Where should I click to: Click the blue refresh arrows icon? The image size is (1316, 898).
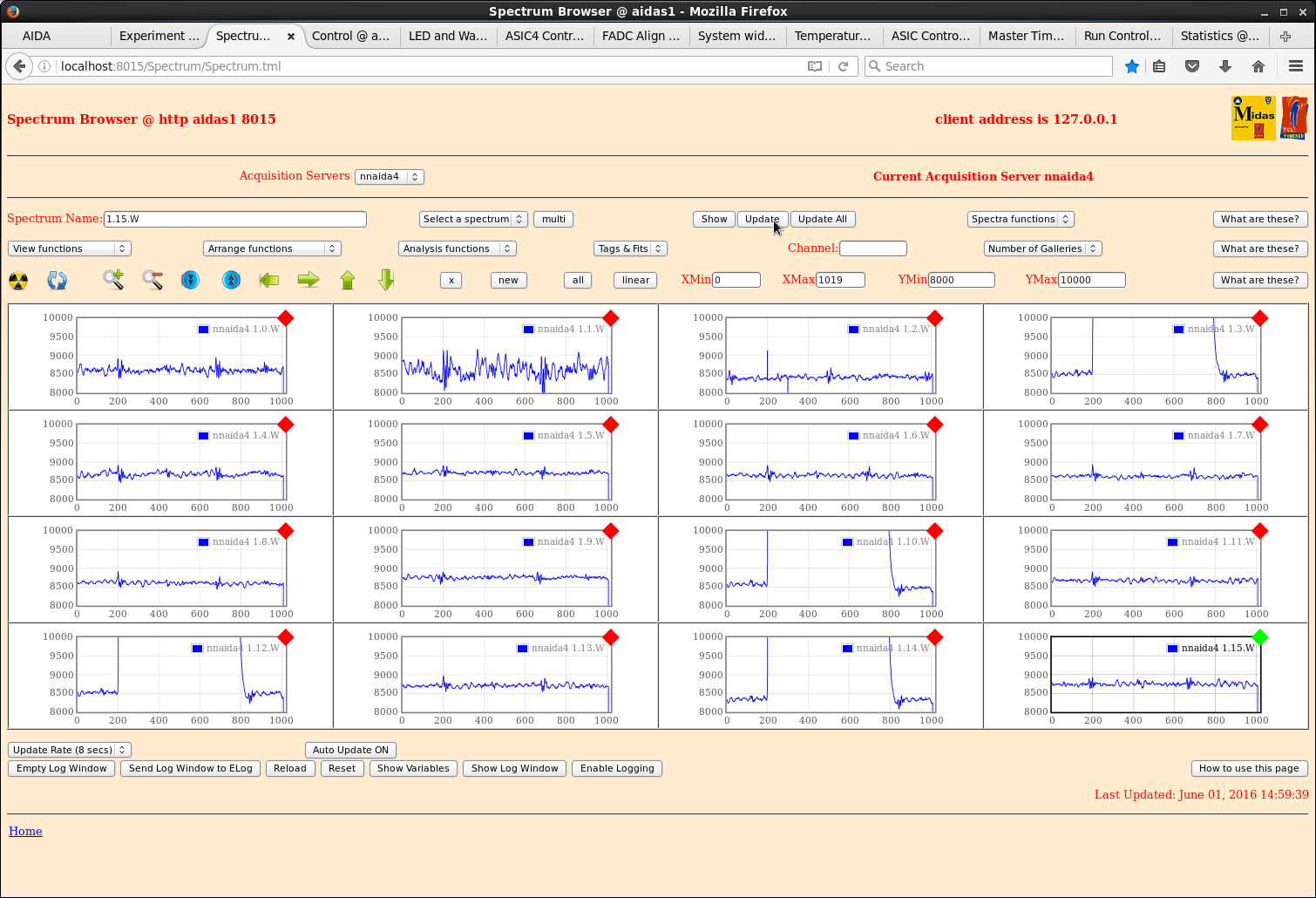pyautogui.click(x=57, y=281)
